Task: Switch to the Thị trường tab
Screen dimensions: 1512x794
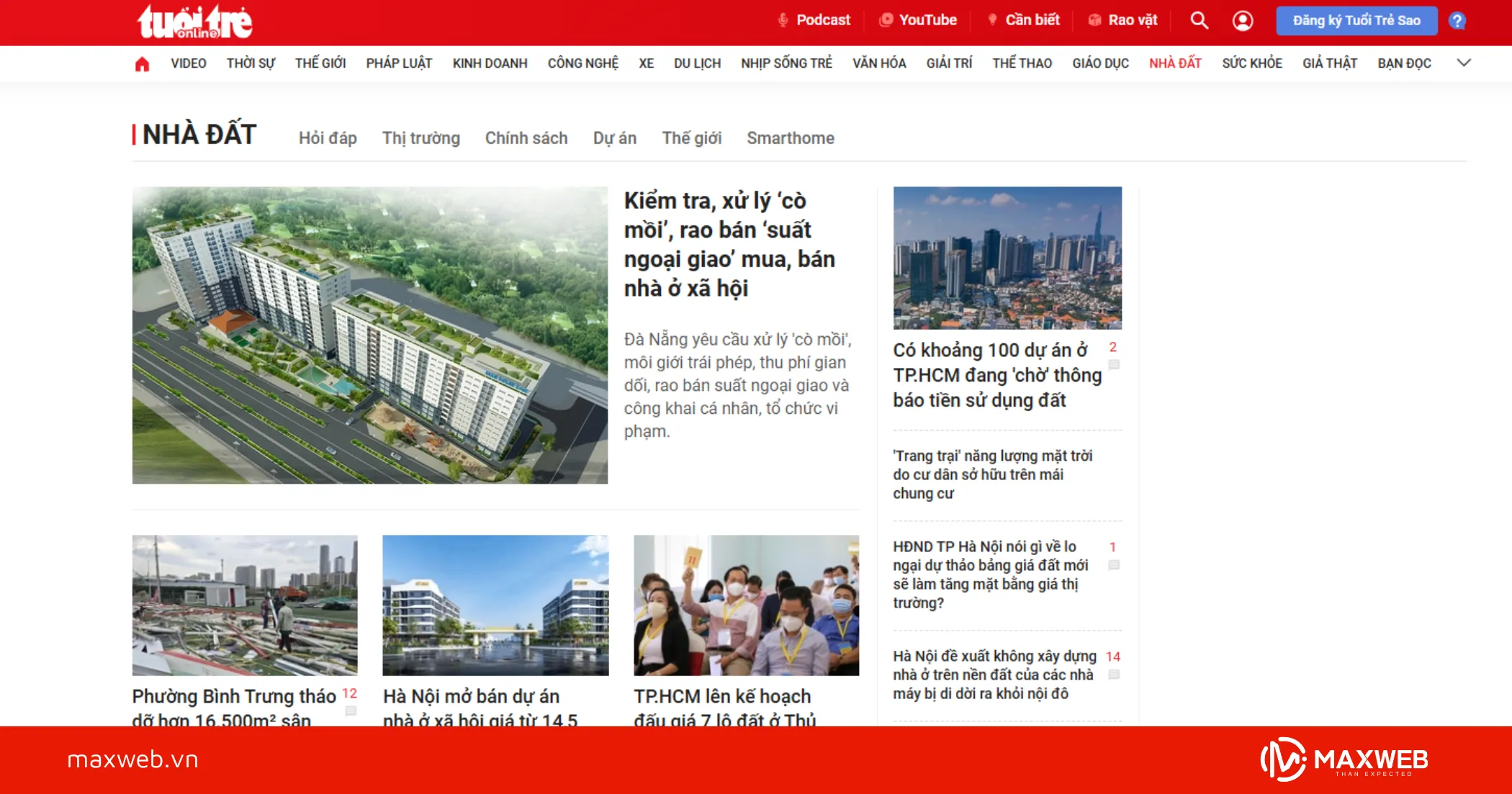Action: [421, 137]
